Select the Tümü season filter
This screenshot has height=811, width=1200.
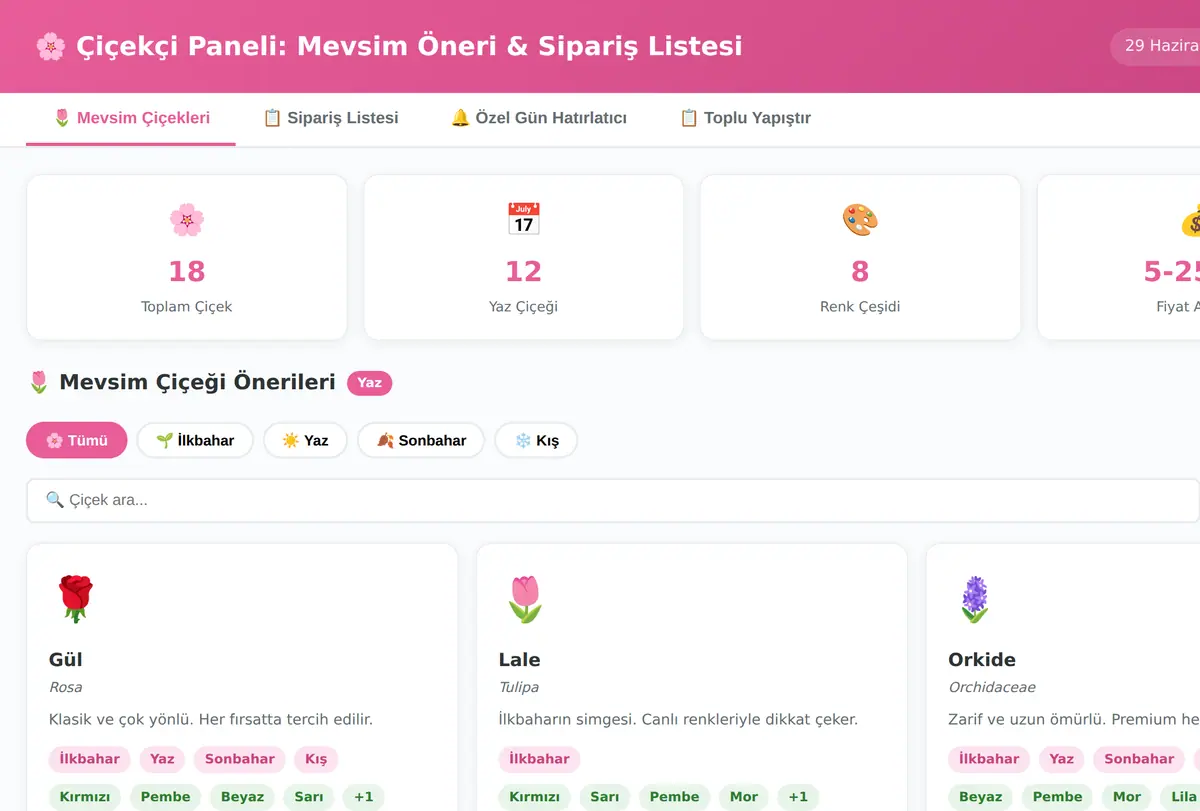coord(77,440)
